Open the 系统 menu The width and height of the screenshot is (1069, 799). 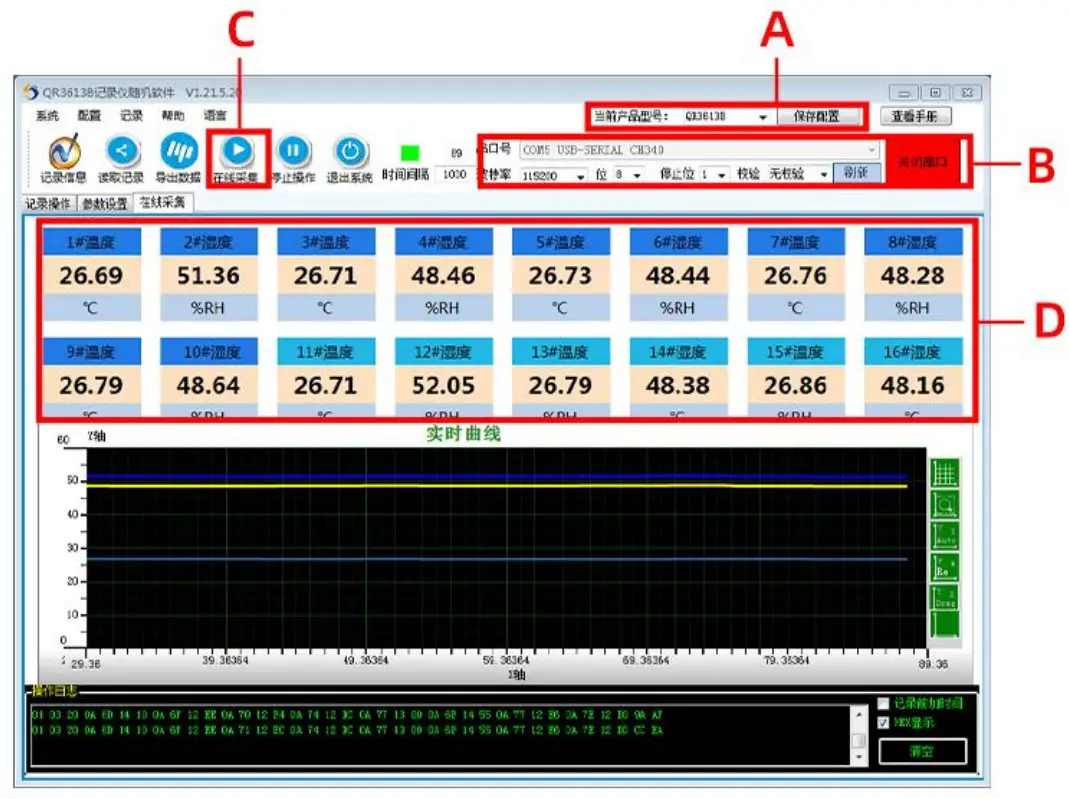pos(47,115)
